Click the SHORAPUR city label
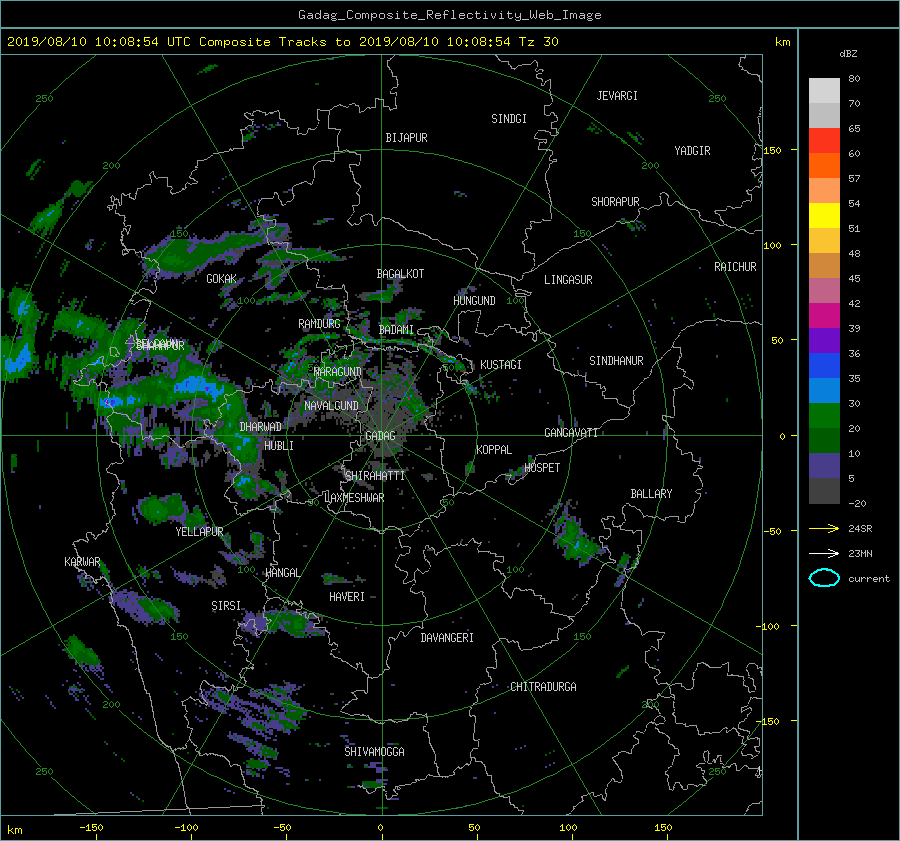 615,202
